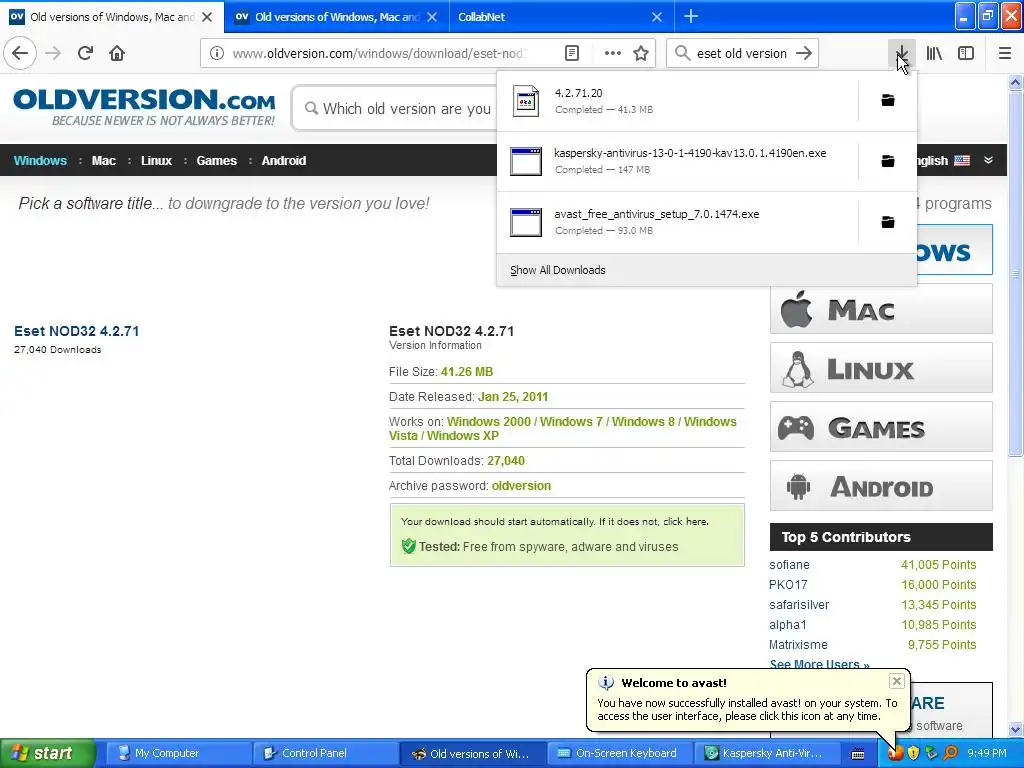Image resolution: width=1024 pixels, height=768 pixels.
Task: Click the page scrollbar down arrow
Action: 1016,729
